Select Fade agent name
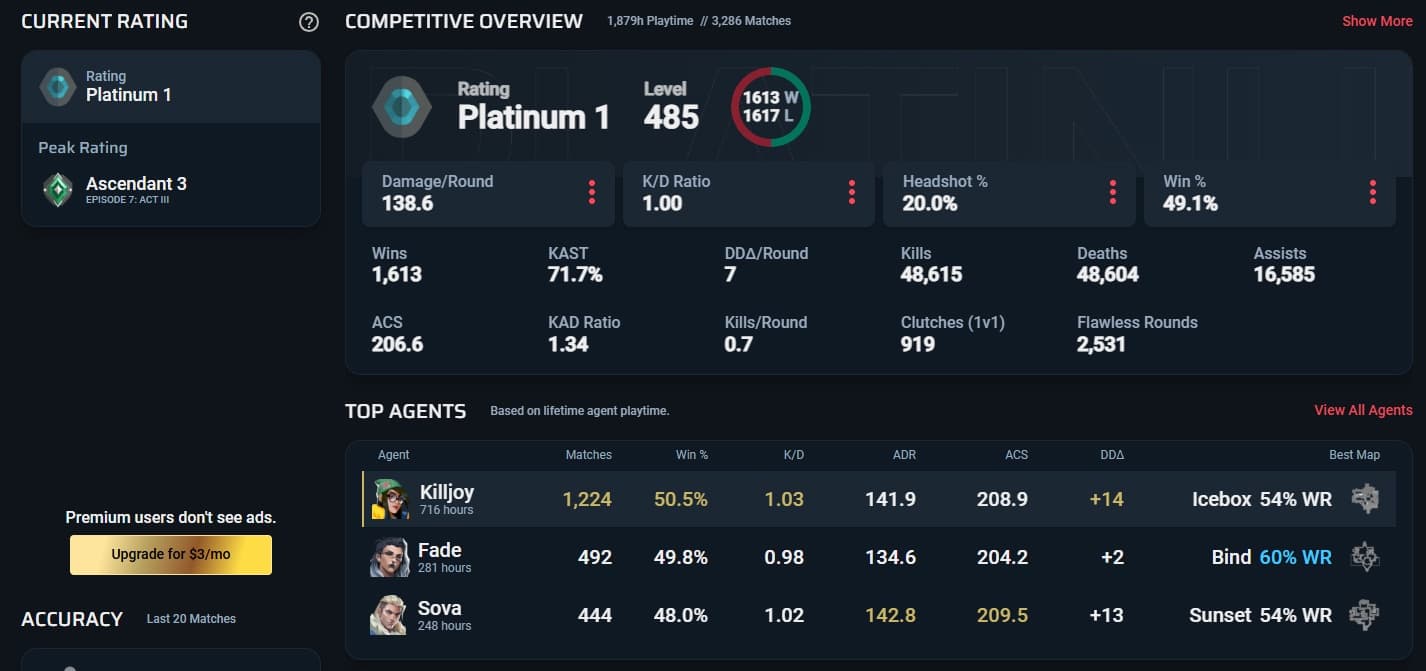The height and width of the screenshot is (671, 1426). click(x=440, y=550)
